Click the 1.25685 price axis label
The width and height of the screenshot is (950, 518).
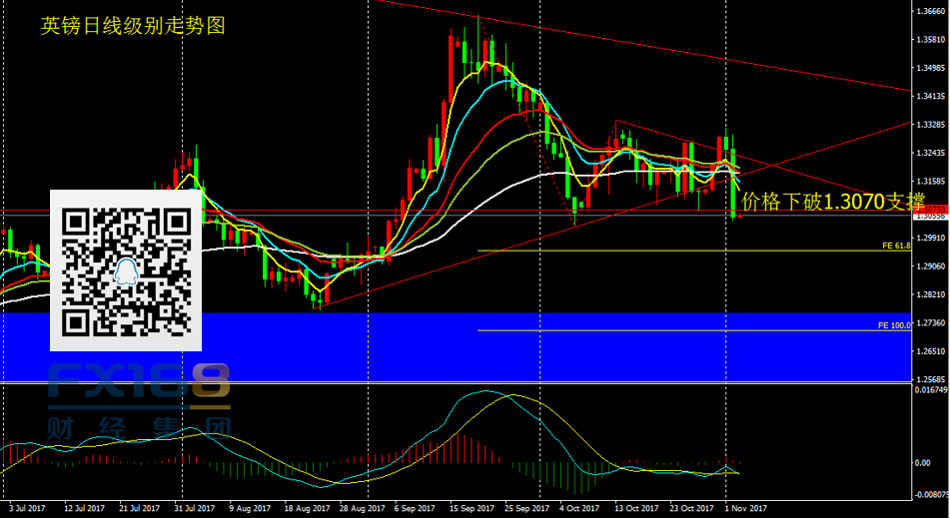pos(930,379)
